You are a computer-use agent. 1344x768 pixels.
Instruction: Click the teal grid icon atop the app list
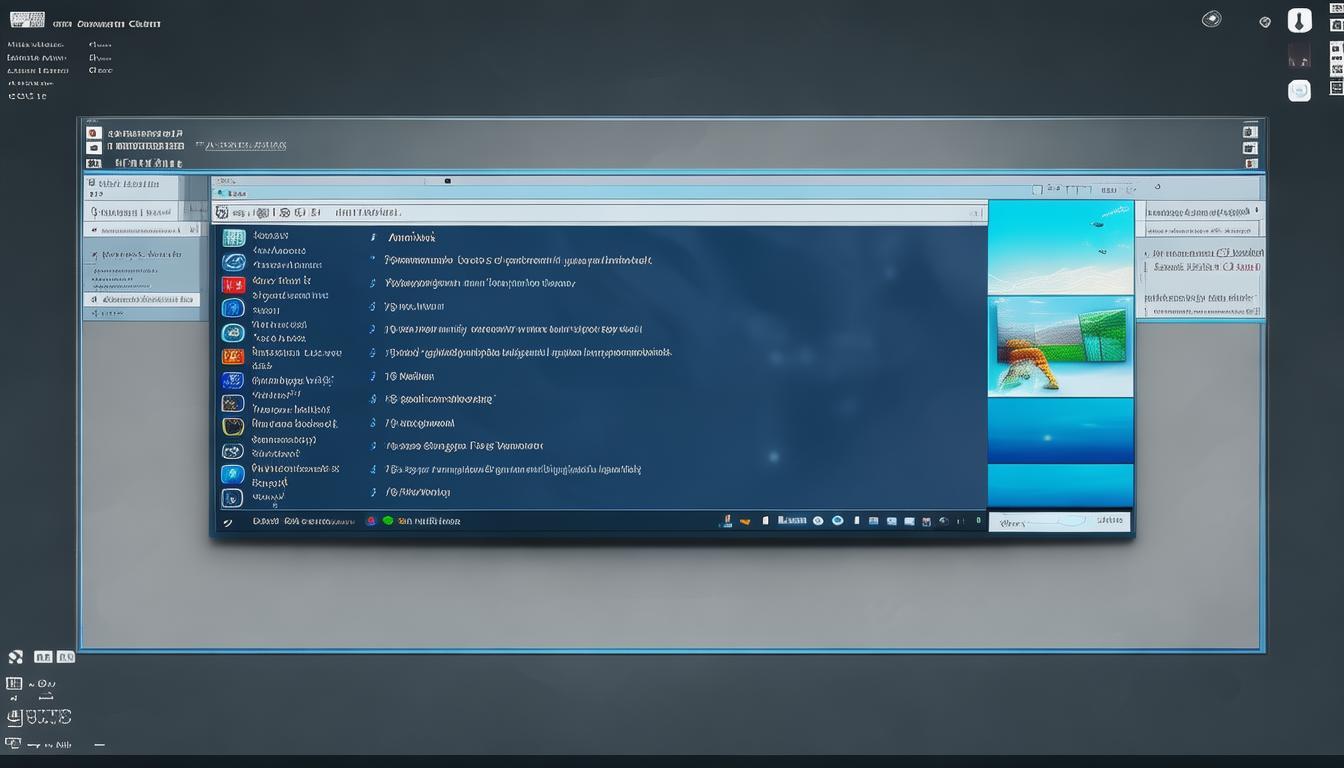[233, 238]
